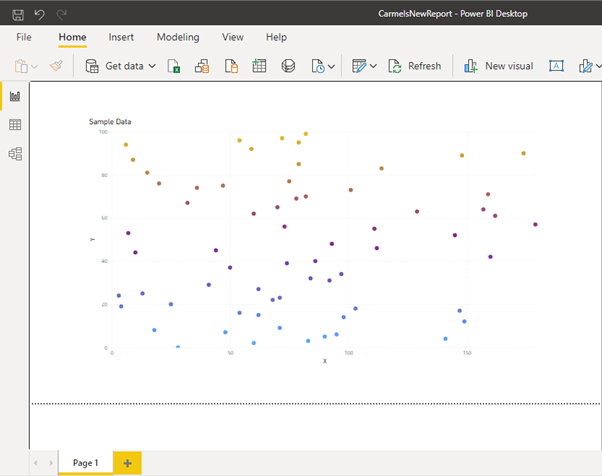This screenshot has height=476, width=602.
Task: Select the Page 1 tab
Action: click(x=85, y=463)
